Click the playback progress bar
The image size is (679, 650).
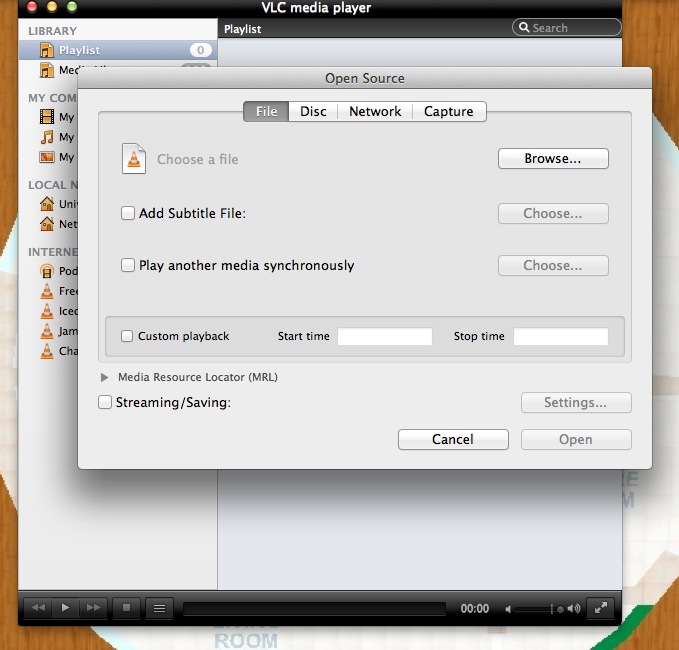[x=314, y=609]
